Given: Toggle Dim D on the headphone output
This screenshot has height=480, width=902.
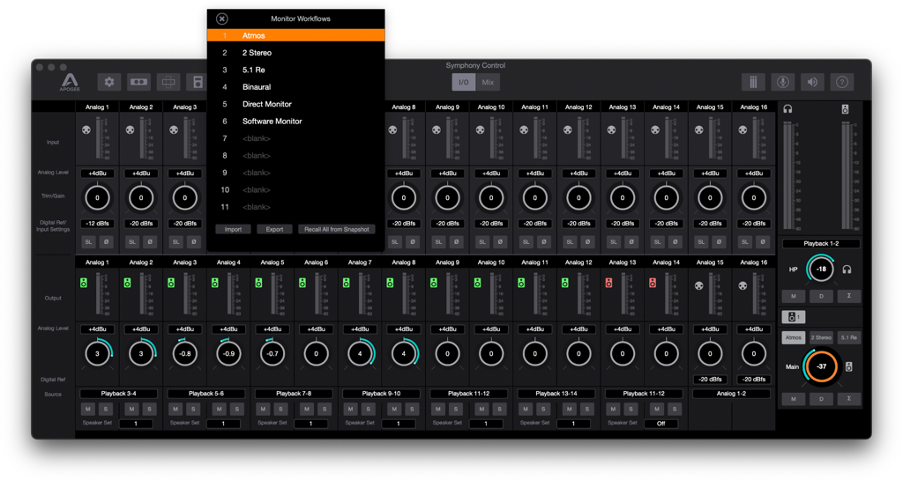Looking at the screenshot, I should point(821,296).
